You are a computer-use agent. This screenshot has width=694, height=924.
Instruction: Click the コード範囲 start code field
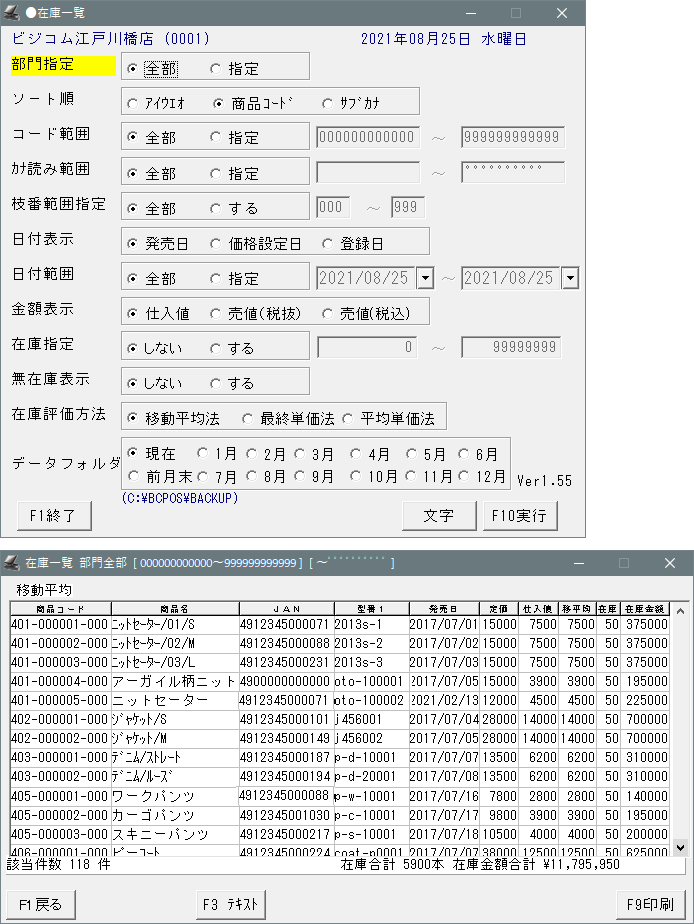tap(366, 137)
